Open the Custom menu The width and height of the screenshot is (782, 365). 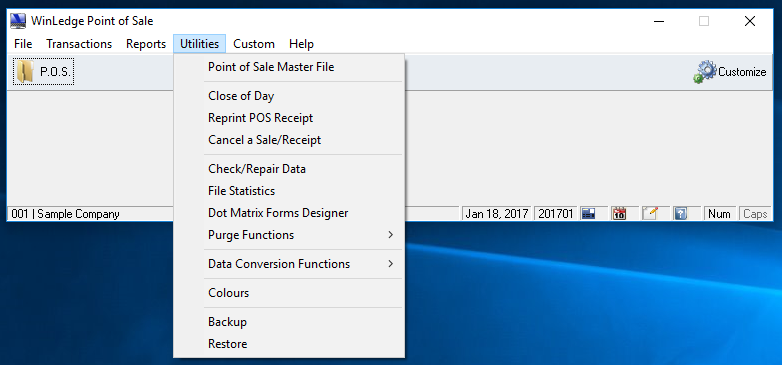coord(254,44)
